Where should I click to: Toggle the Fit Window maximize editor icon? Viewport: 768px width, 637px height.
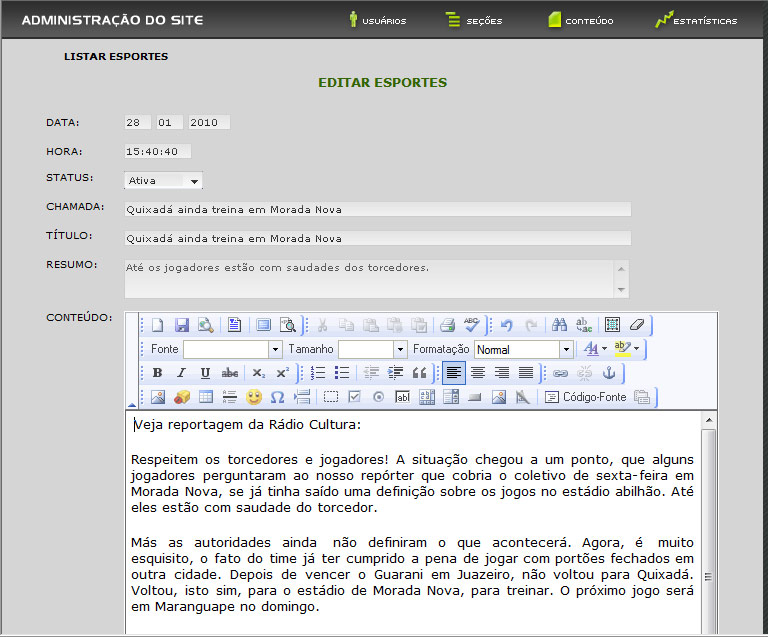264,325
